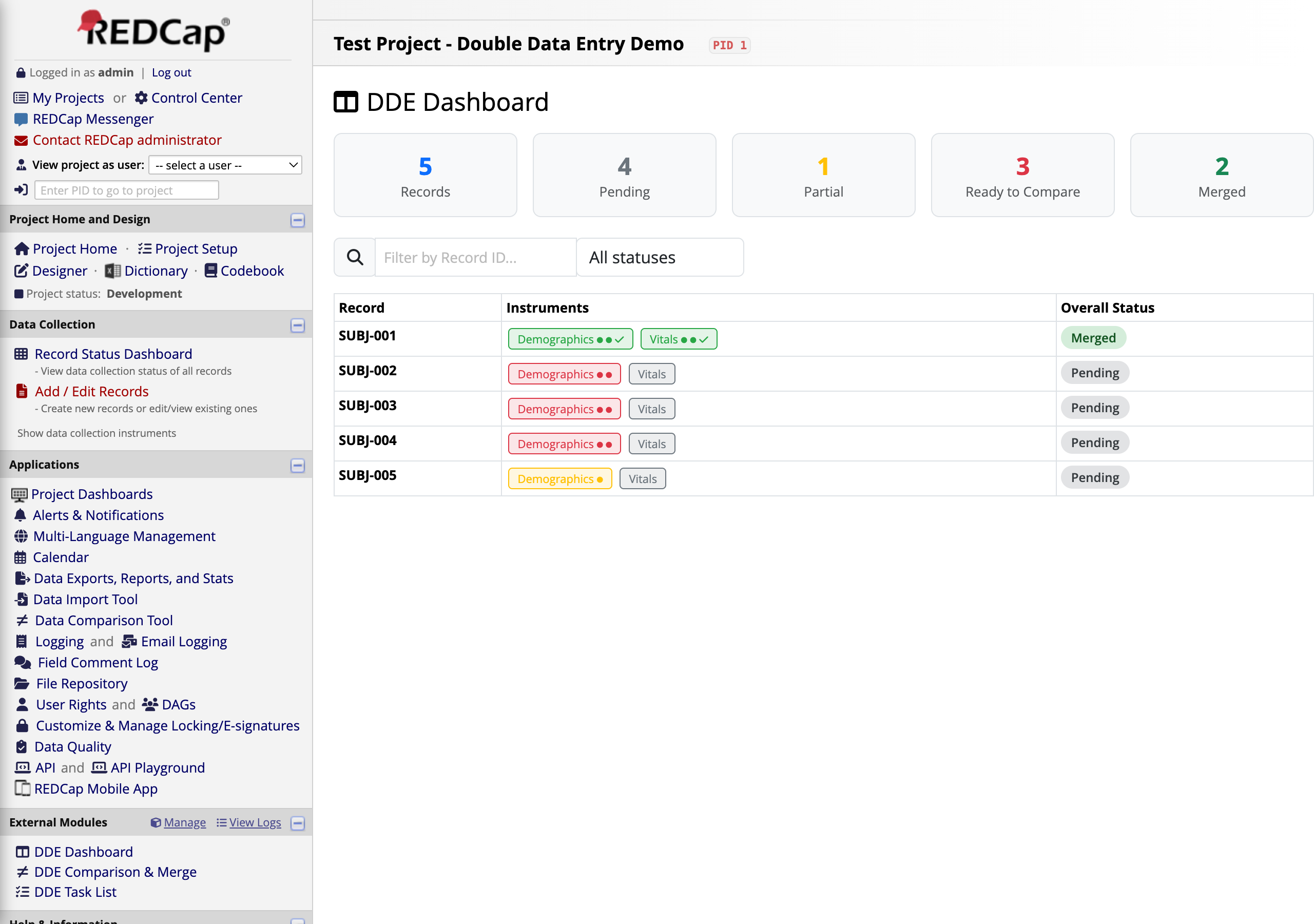Open the API Playground page
The height and width of the screenshot is (924, 1314).
pos(158,767)
